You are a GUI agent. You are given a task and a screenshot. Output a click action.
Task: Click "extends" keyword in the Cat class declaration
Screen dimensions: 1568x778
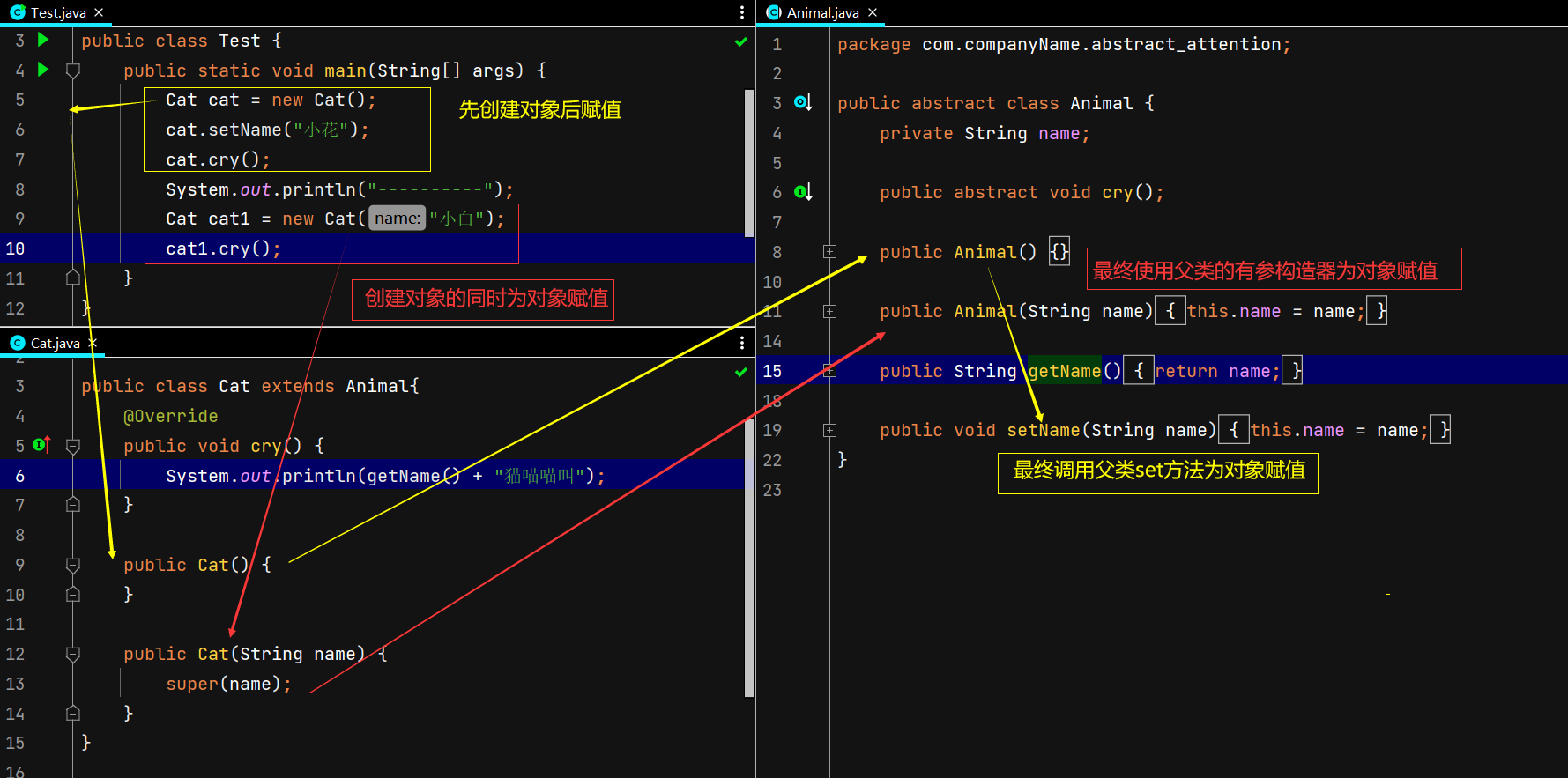tap(298, 386)
